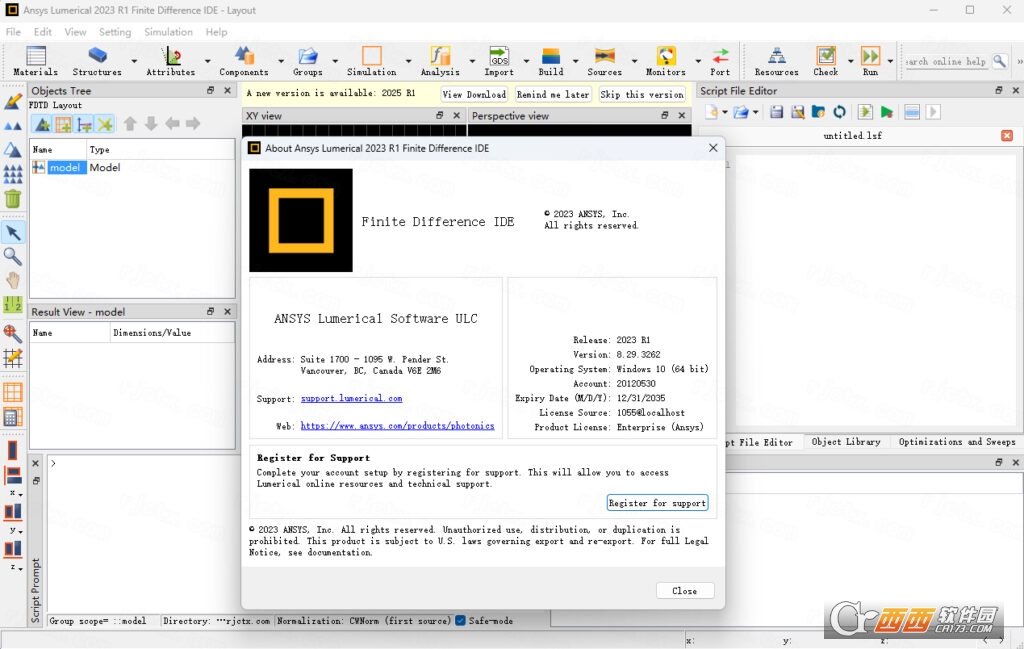Click the Run simulation icon
This screenshot has height=649, width=1024.
pyautogui.click(x=871, y=55)
